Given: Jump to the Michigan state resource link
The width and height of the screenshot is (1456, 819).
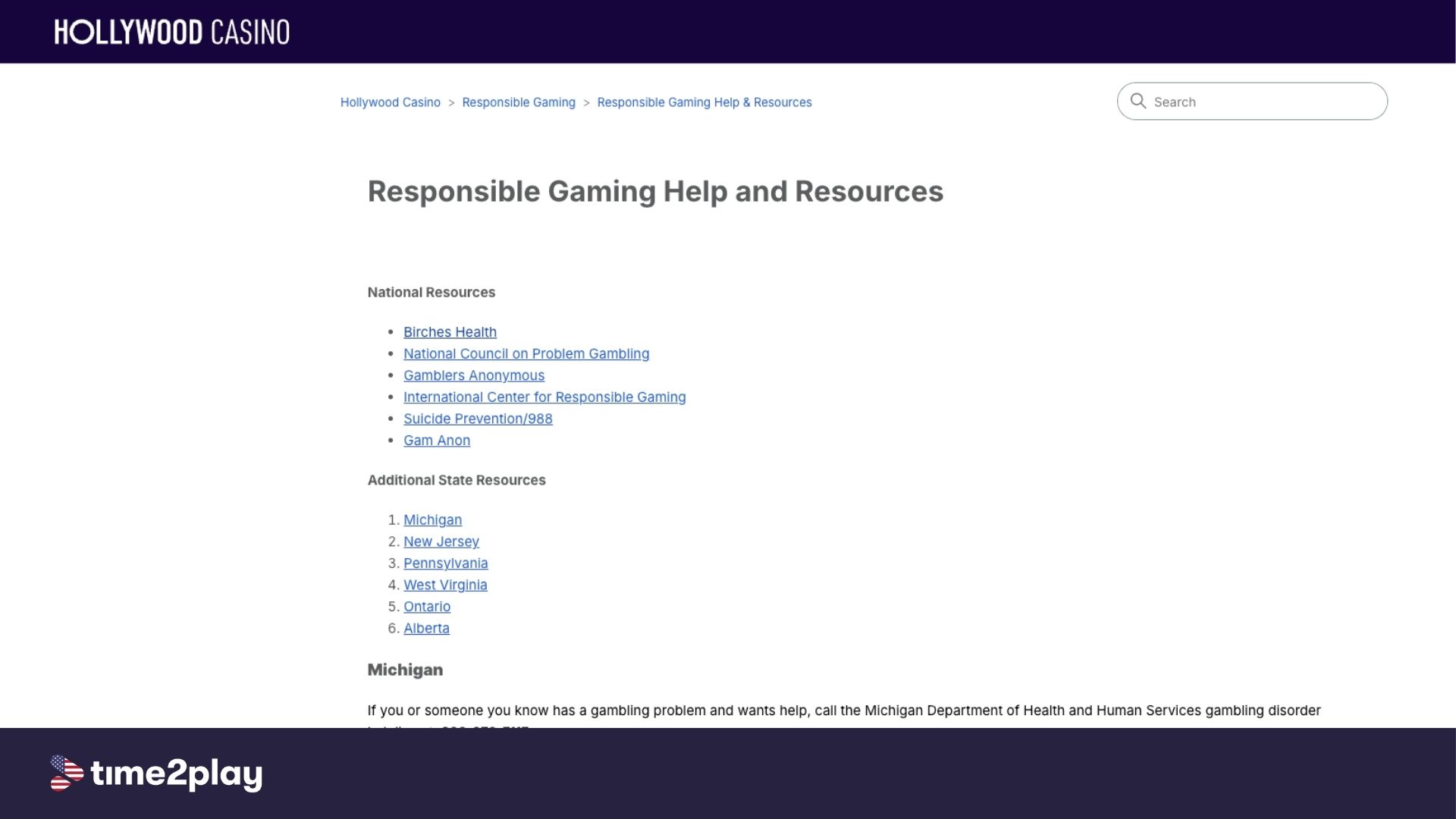Looking at the screenshot, I should [432, 520].
